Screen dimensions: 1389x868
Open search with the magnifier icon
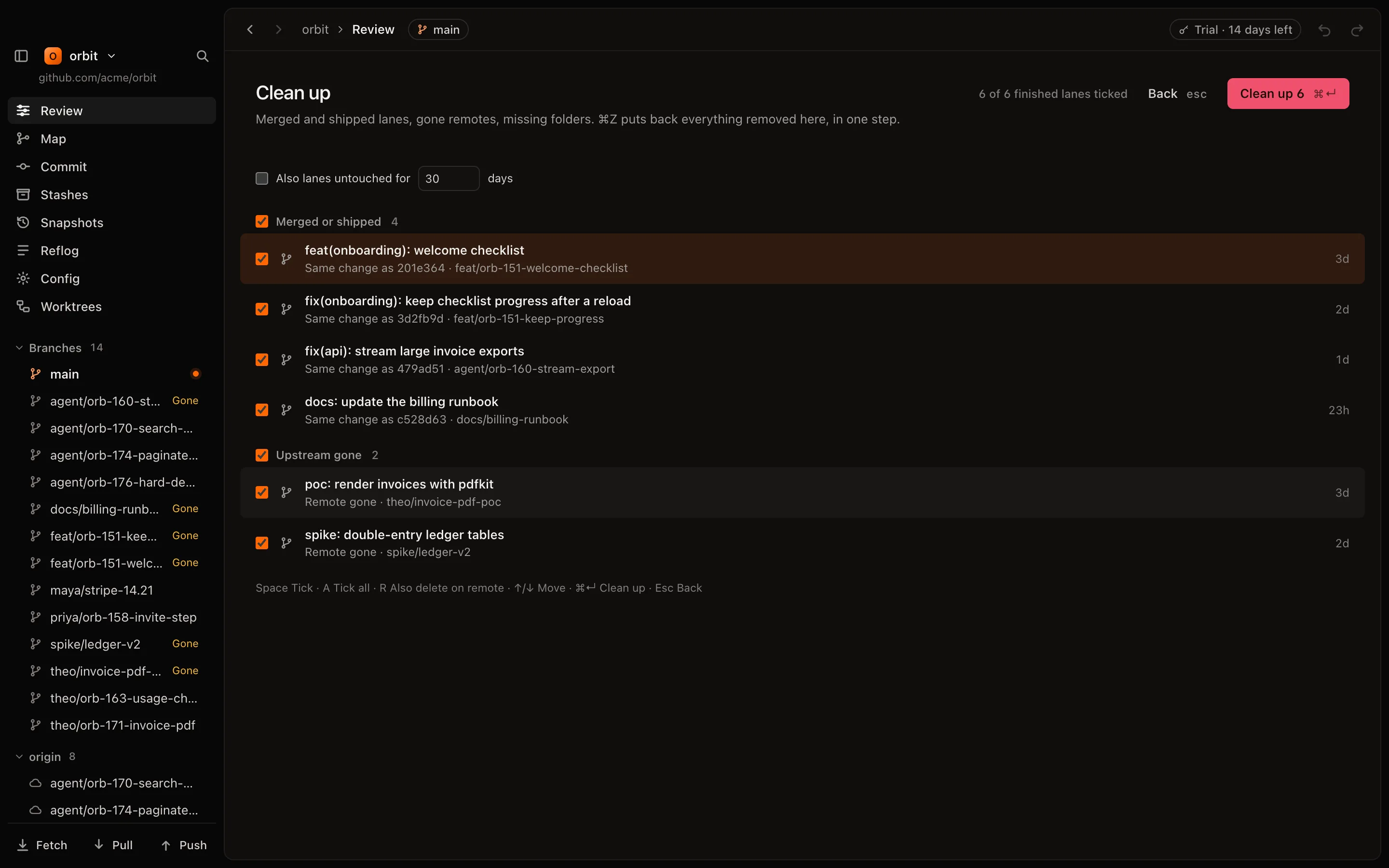click(x=203, y=55)
